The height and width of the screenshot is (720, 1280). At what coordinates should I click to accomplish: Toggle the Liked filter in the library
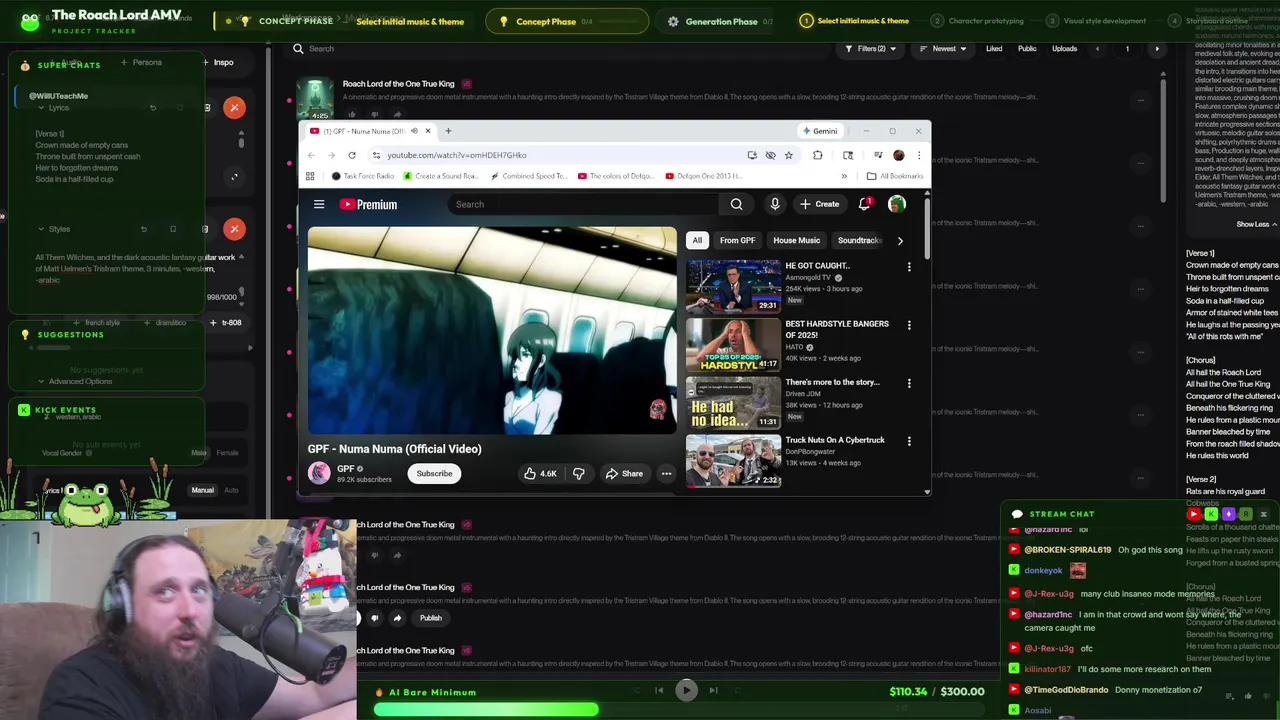pos(994,48)
